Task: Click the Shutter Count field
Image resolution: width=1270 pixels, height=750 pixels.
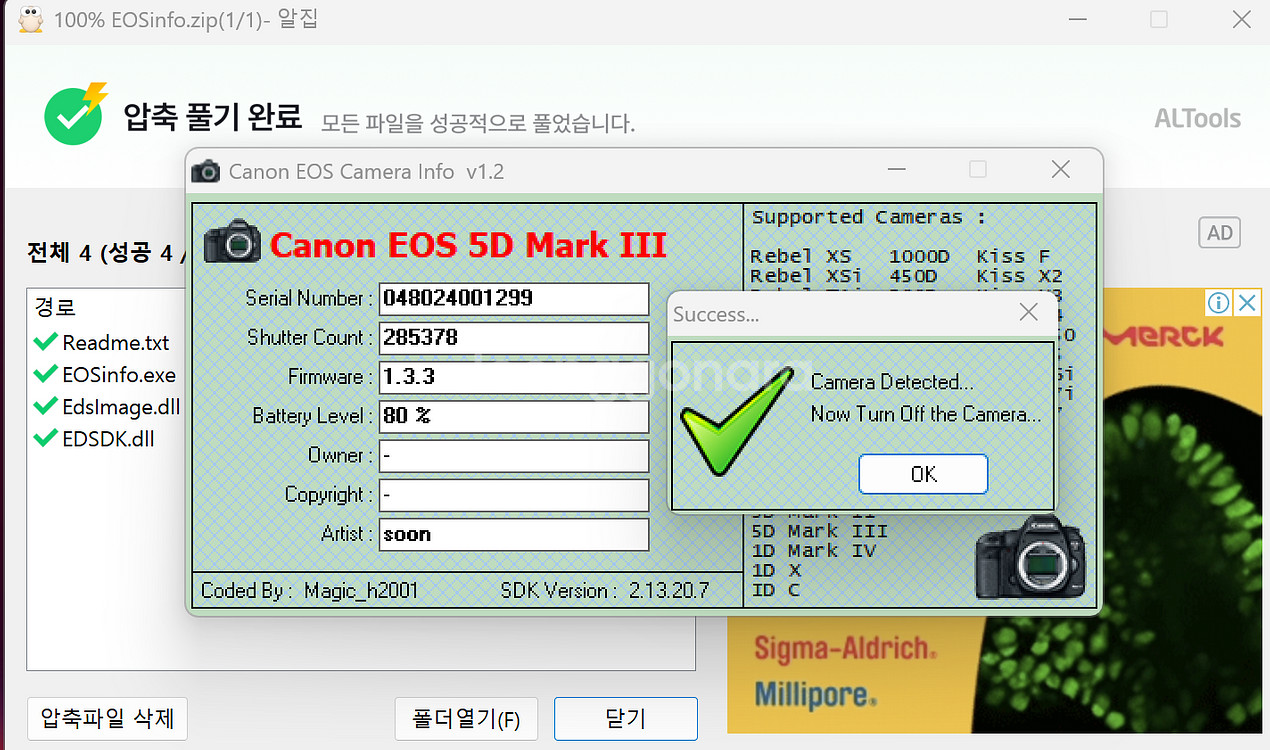Action: point(514,338)
